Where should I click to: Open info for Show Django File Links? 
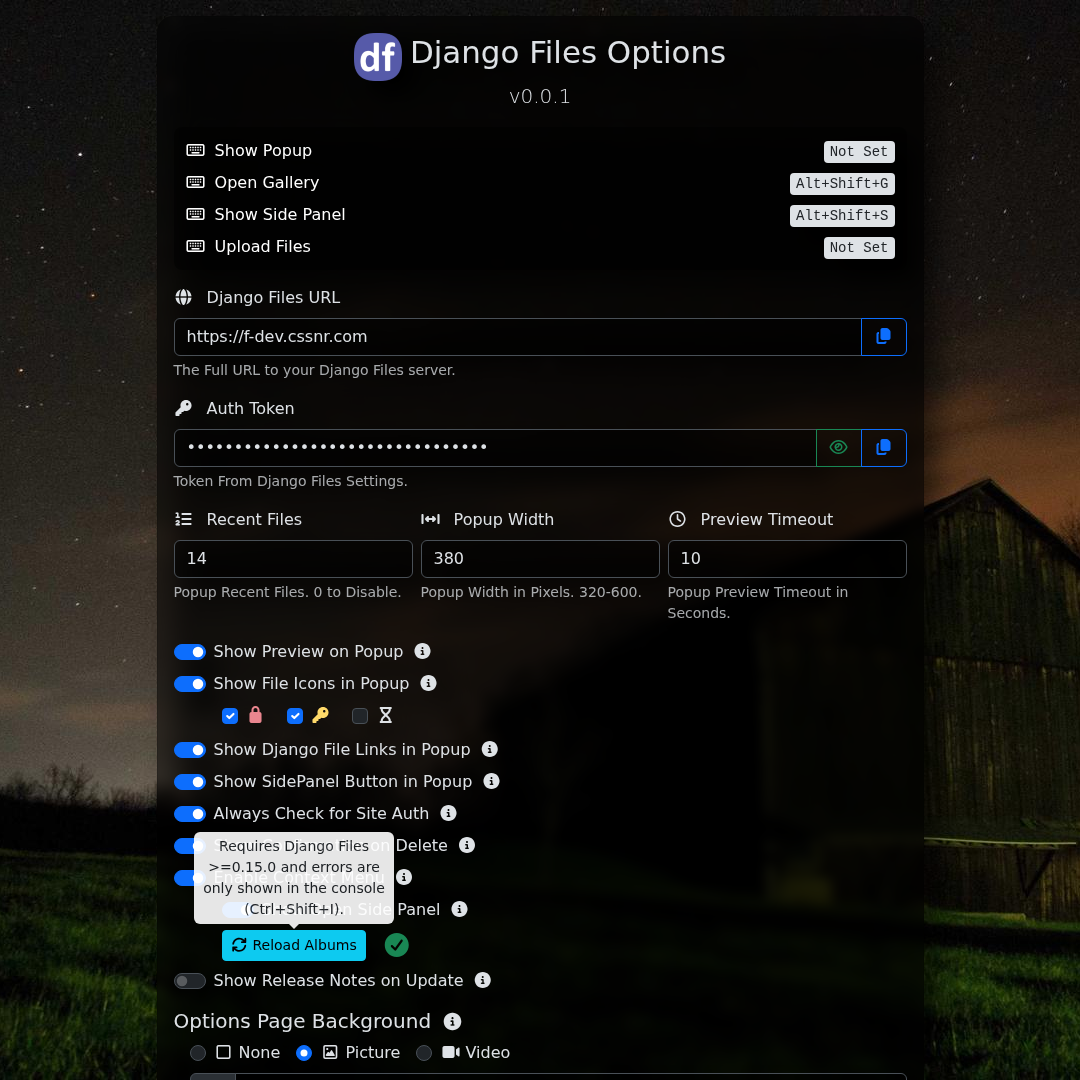489,749
